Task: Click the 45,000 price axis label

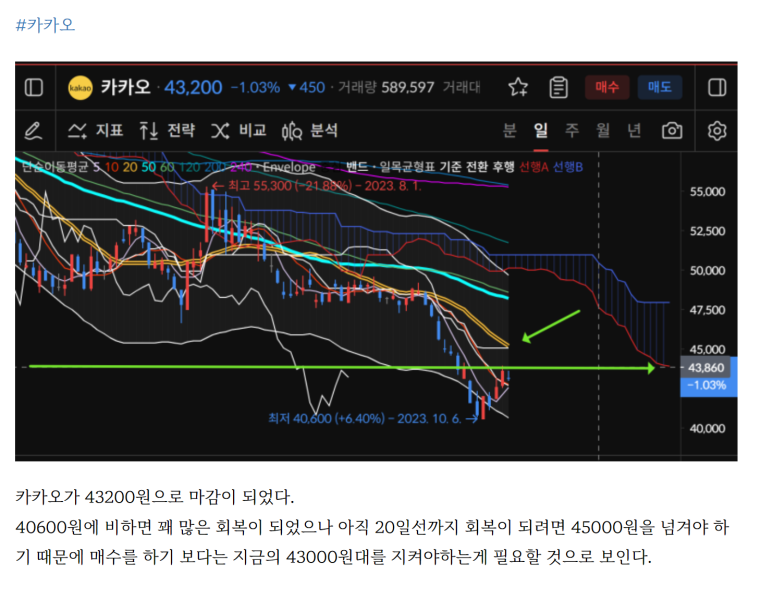Action: (707, 350)
